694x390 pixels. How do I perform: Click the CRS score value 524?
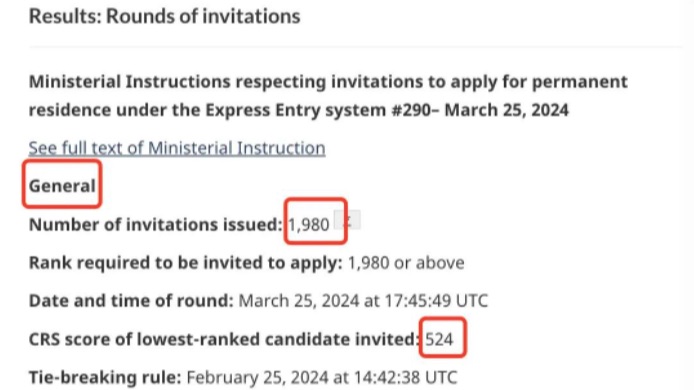pos(440,339)
